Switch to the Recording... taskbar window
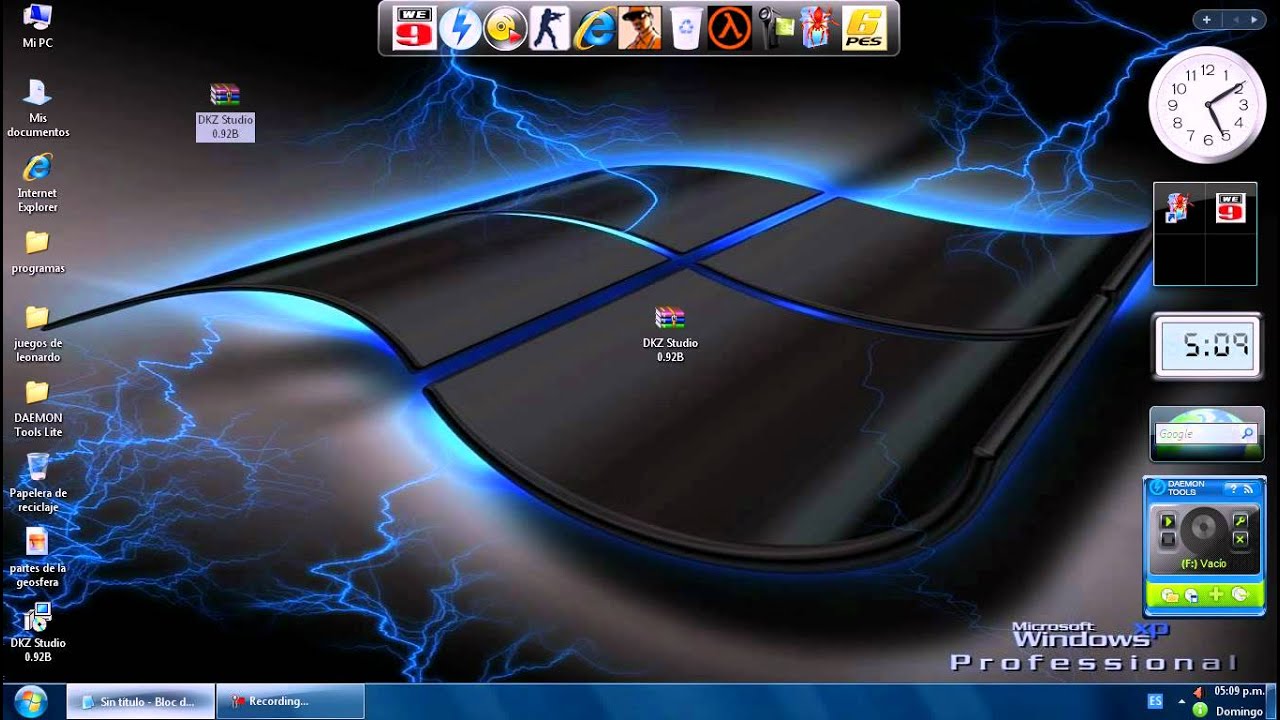 pos(290,702)
